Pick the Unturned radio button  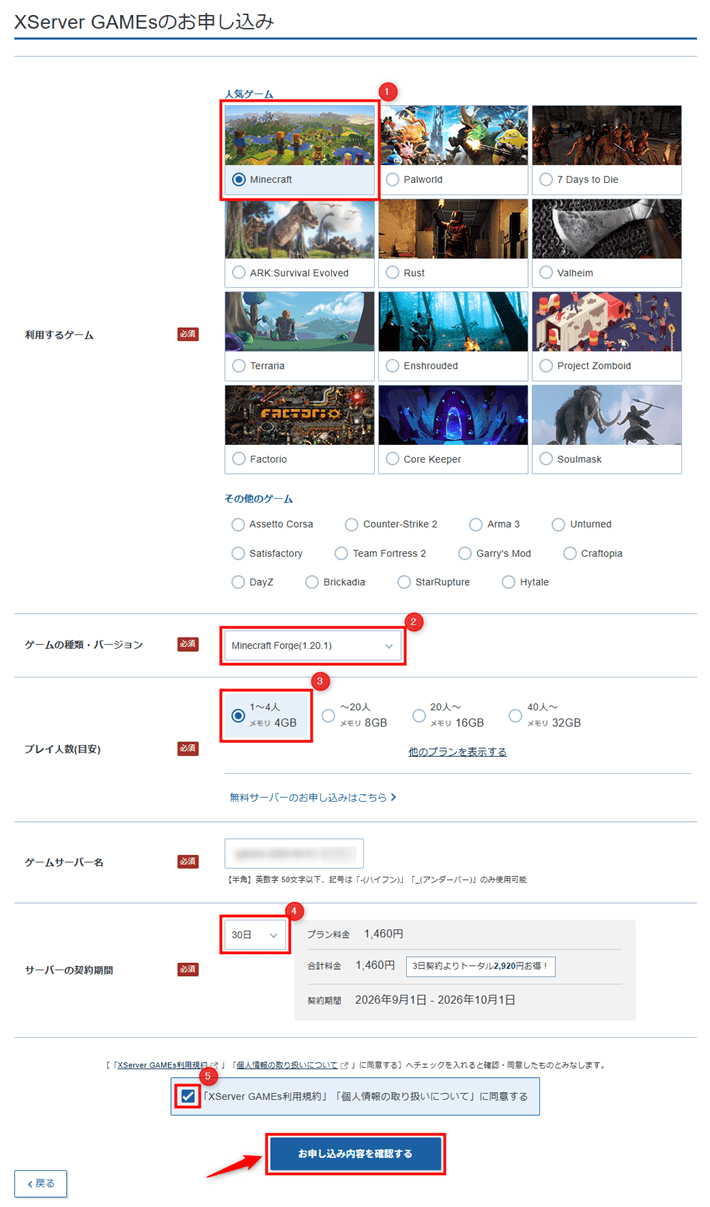coord(558,524)
